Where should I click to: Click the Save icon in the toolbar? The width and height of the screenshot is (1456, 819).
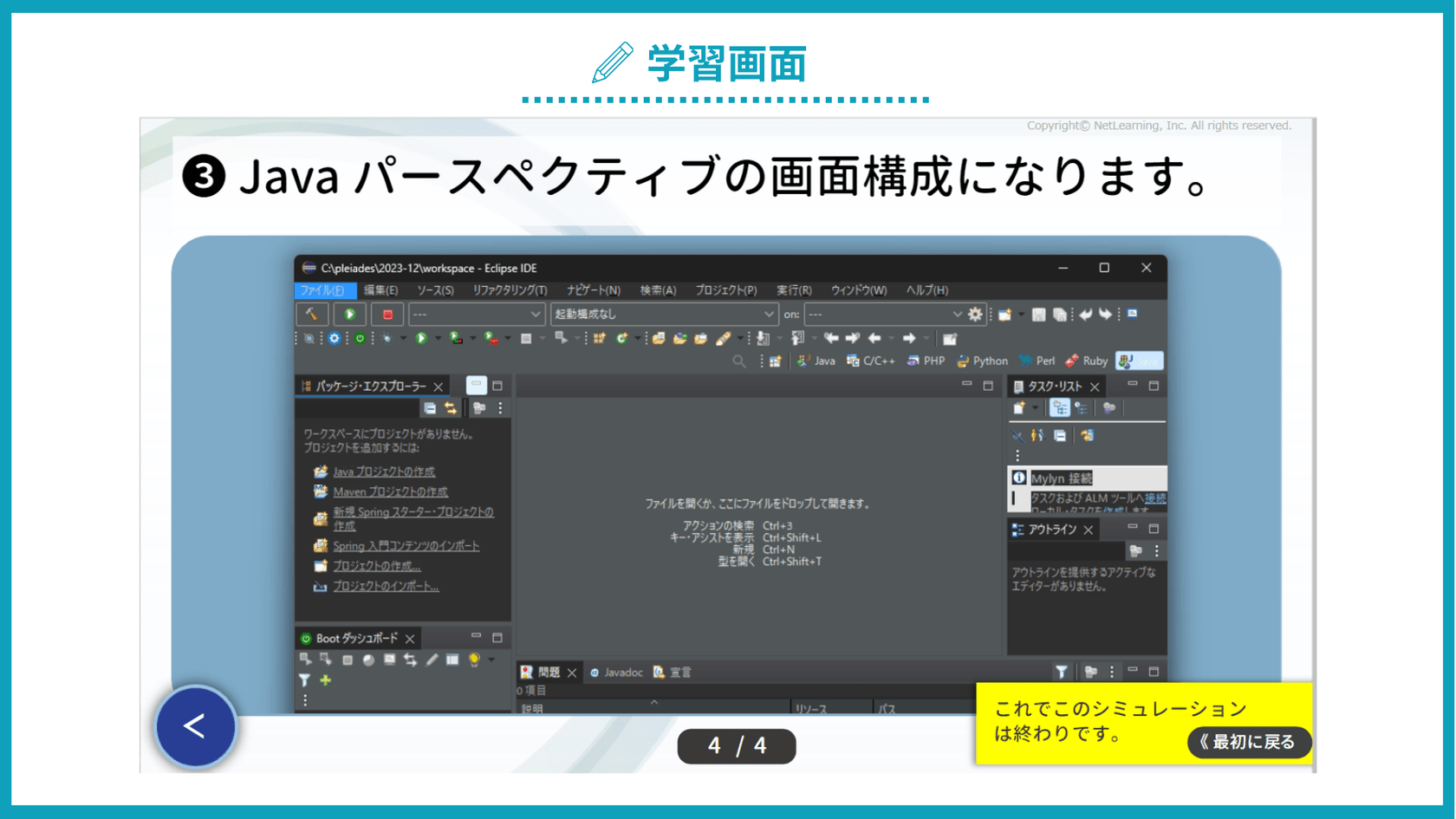pos(1038,314)
